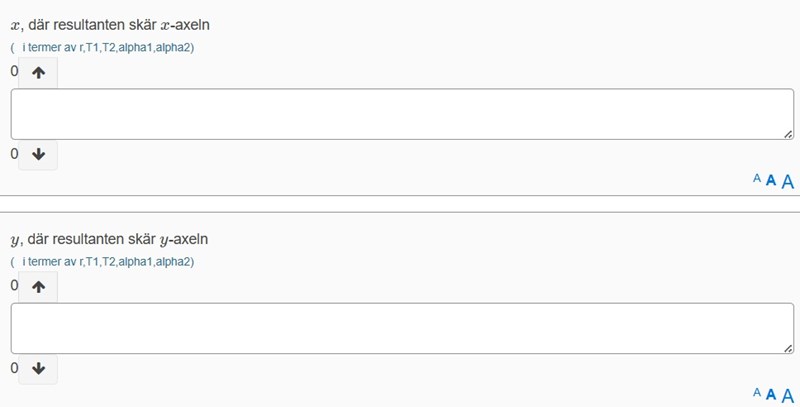
Task: Click down arrow below the x-axeln answer box
Action: pos(38,154)
